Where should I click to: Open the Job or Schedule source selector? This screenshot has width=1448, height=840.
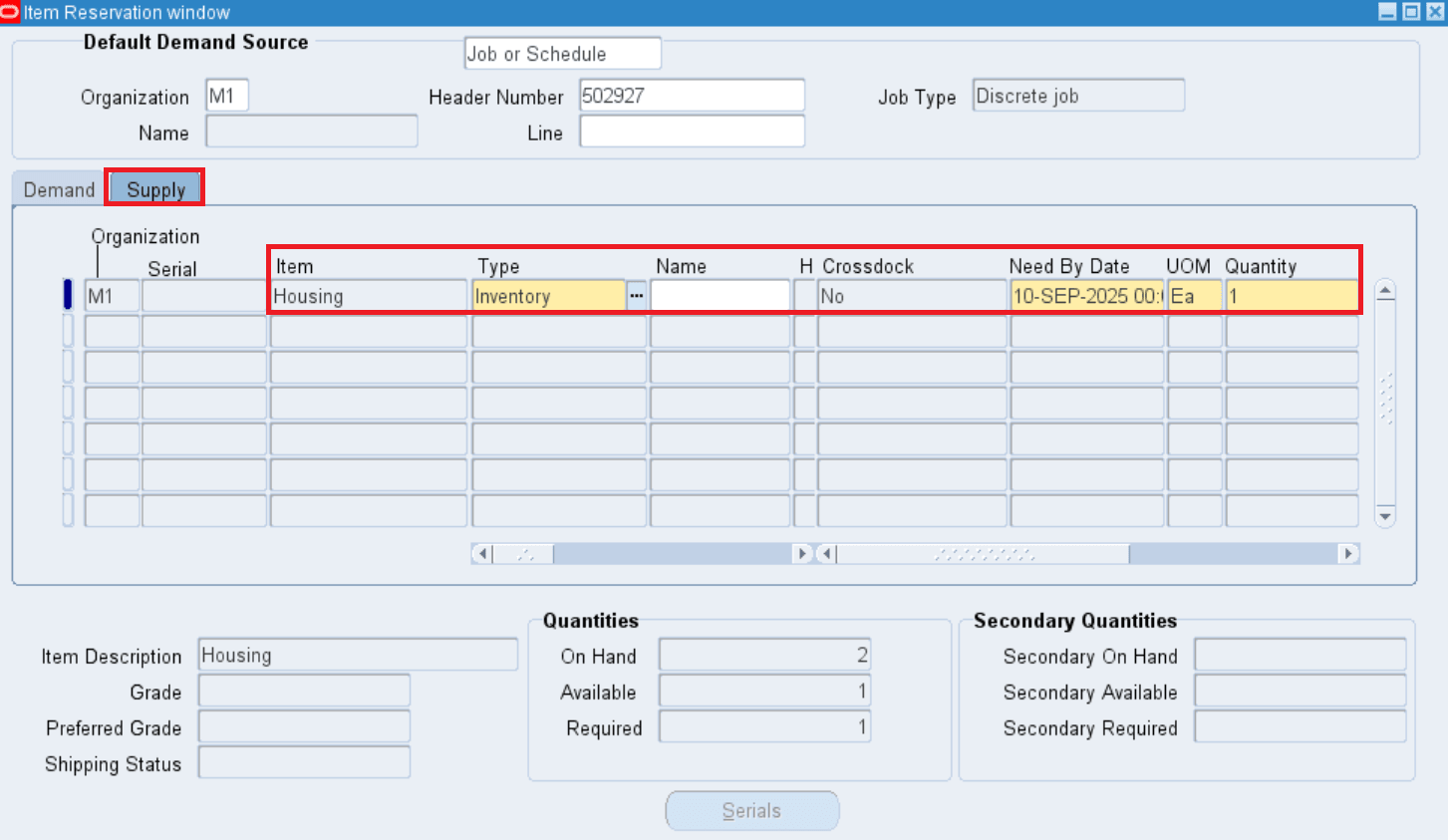tap(561, 53)
